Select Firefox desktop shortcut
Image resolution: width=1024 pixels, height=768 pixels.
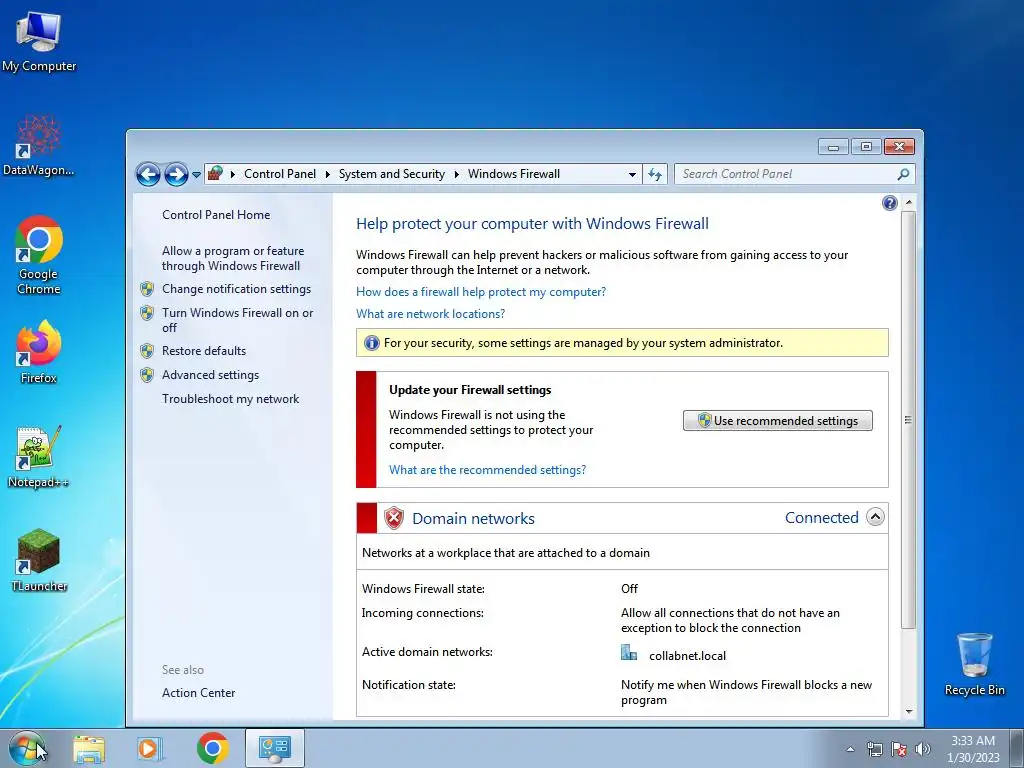pos(39,352)
